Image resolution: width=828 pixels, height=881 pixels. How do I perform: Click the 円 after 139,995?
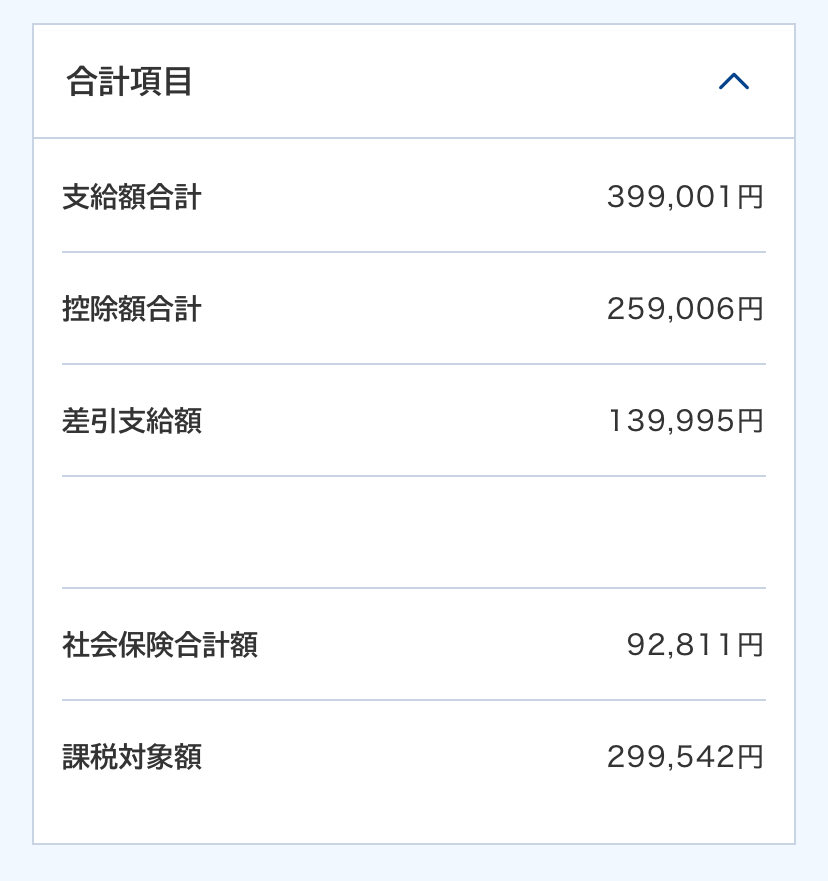pos(750,421)
